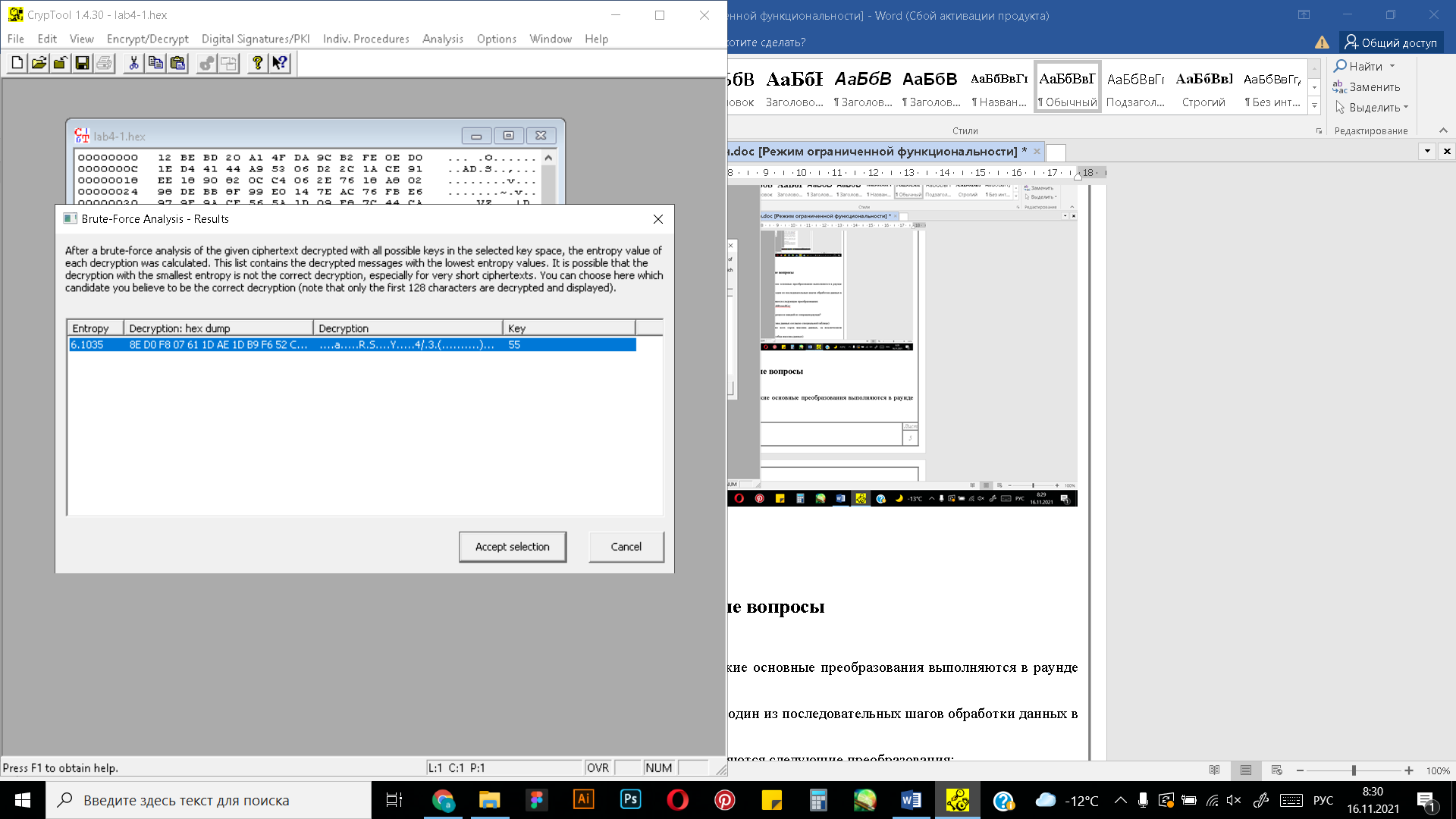
Task: Close the Brute-Force Analysis Results dialog
Action: point(657,219)
